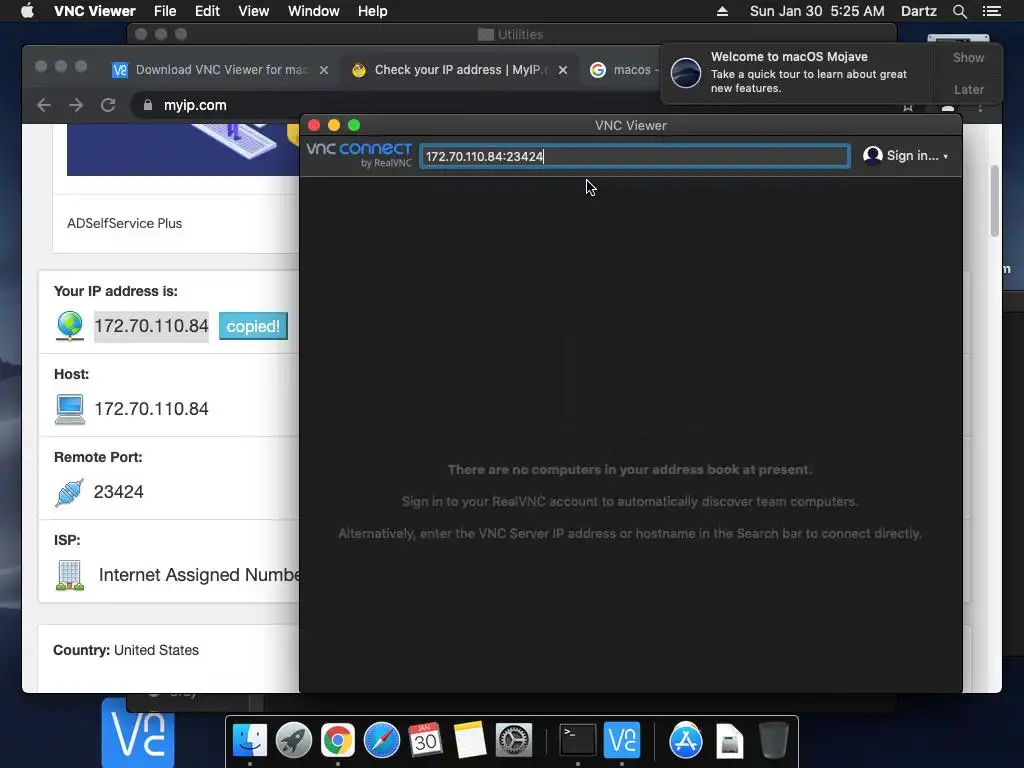Viewport: 1024px width, 768px height.
Task: Open the Edit menu
Action: click(207, 11)
